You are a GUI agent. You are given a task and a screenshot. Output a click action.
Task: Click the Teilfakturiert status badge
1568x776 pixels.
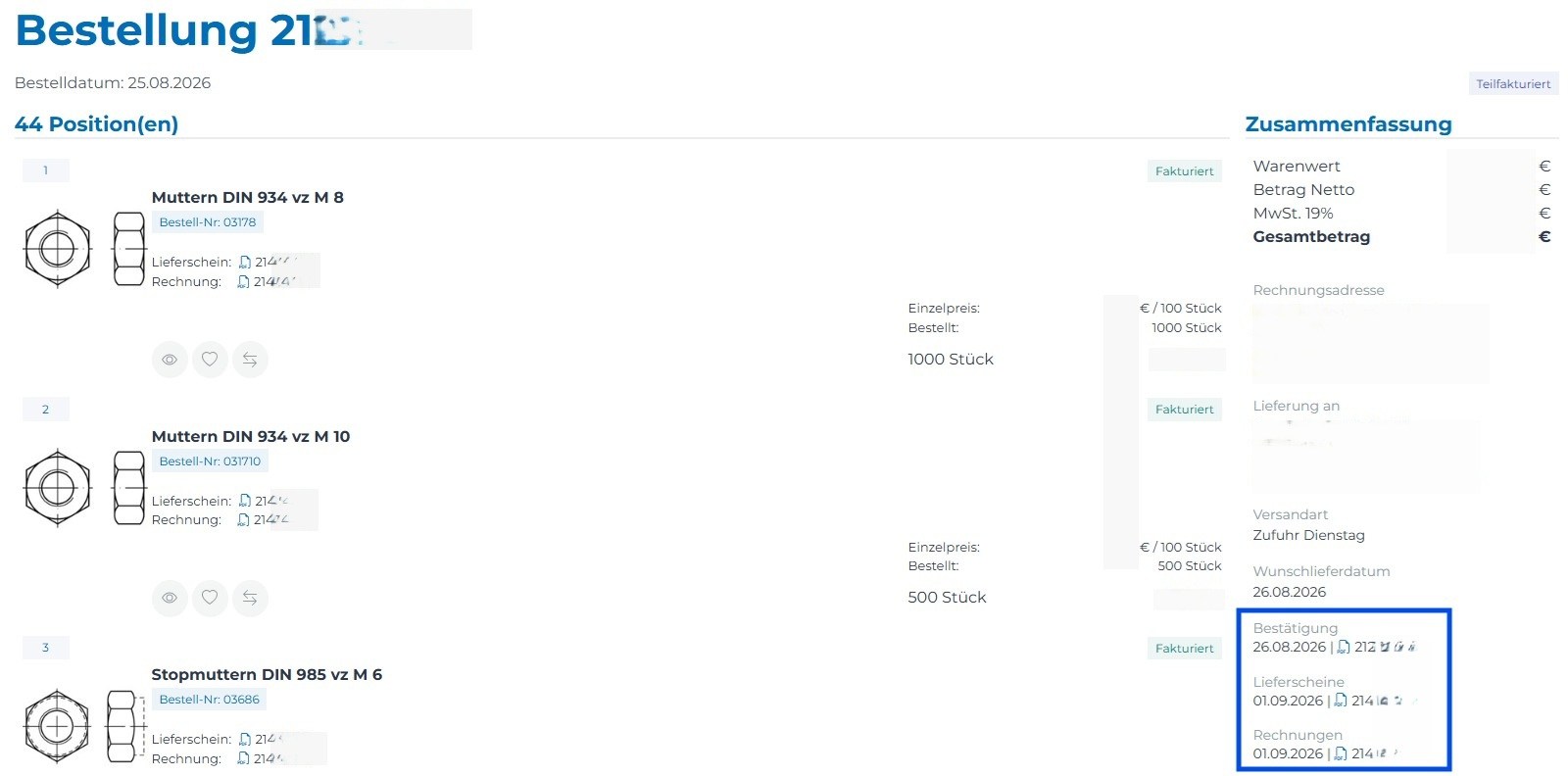click(1513, 84)
